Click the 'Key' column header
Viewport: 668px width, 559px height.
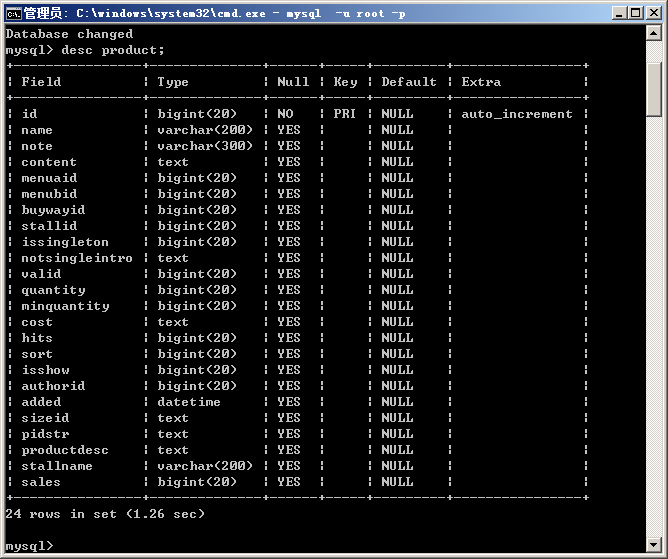pyautogui.click(x=345, y=82)
